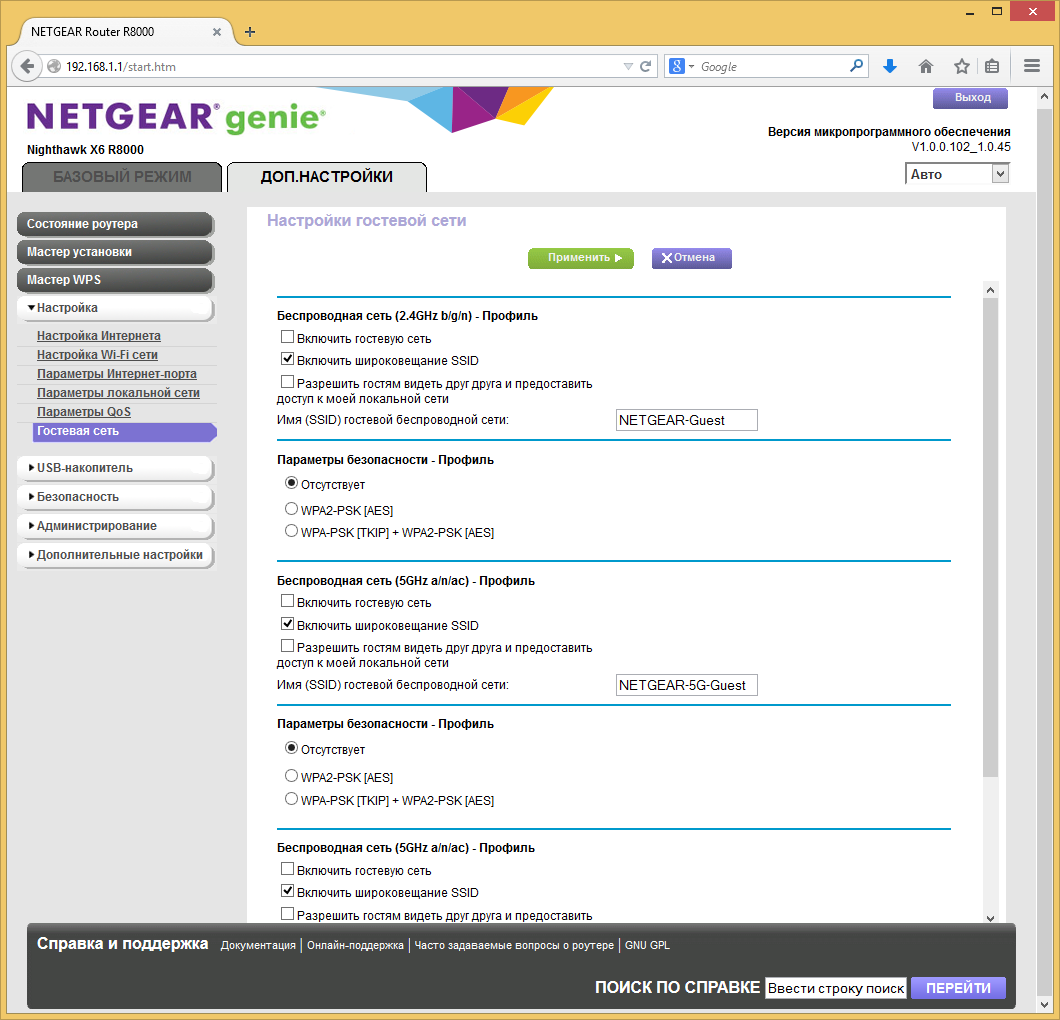Open the Параметры QoS link
Image resolution: width=1060 pixels, height=1020 pixels.
click(84, 412)
